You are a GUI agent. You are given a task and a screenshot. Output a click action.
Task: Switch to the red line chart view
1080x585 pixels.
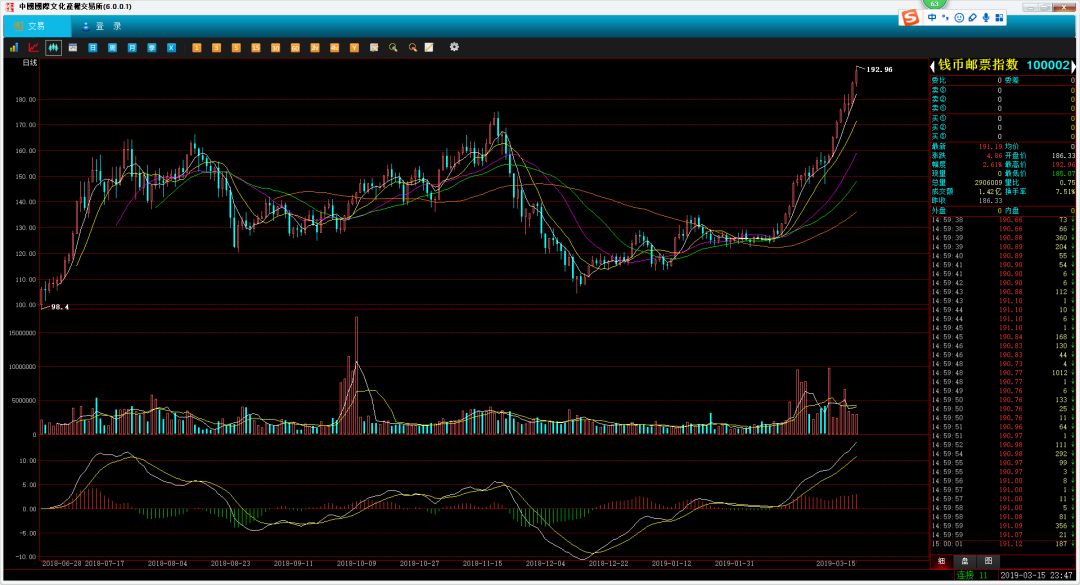tap(33, 48)
